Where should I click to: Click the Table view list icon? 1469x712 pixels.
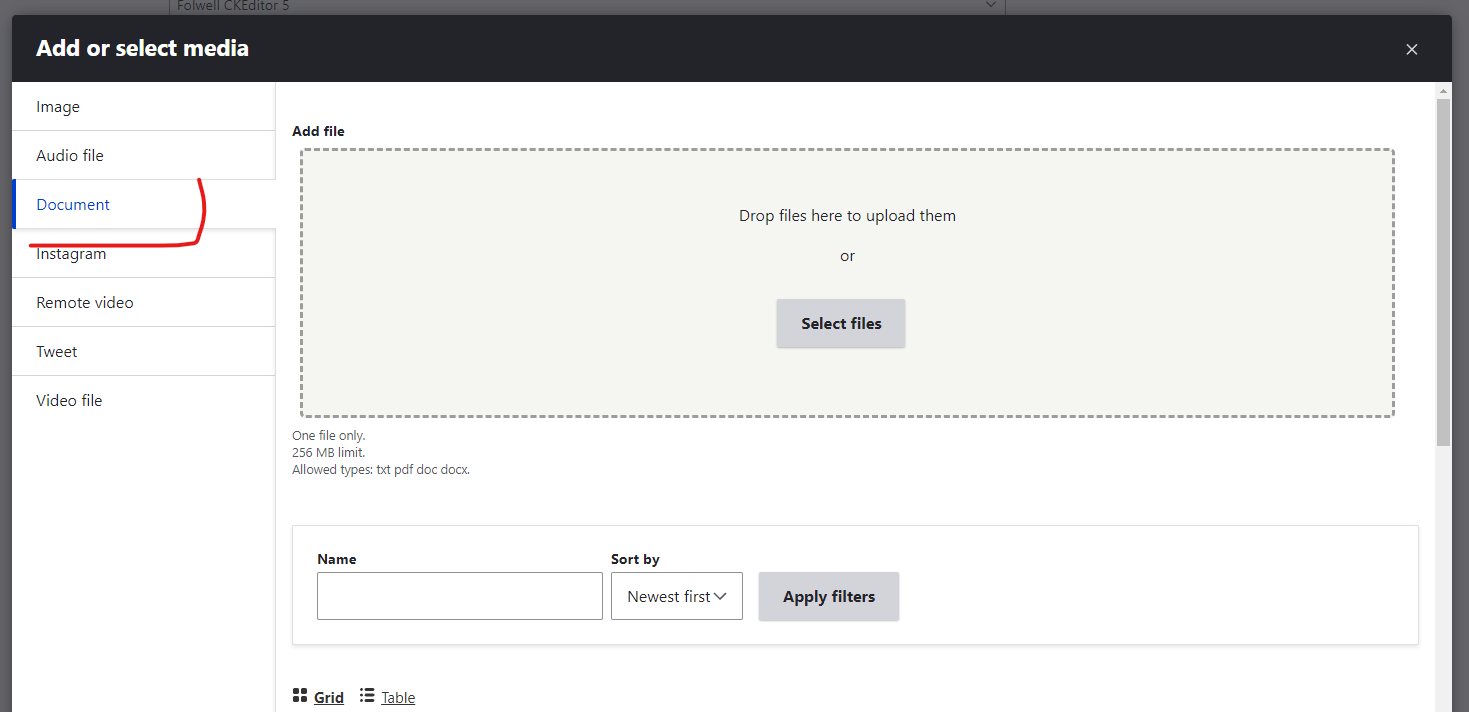tap(367, 696)
